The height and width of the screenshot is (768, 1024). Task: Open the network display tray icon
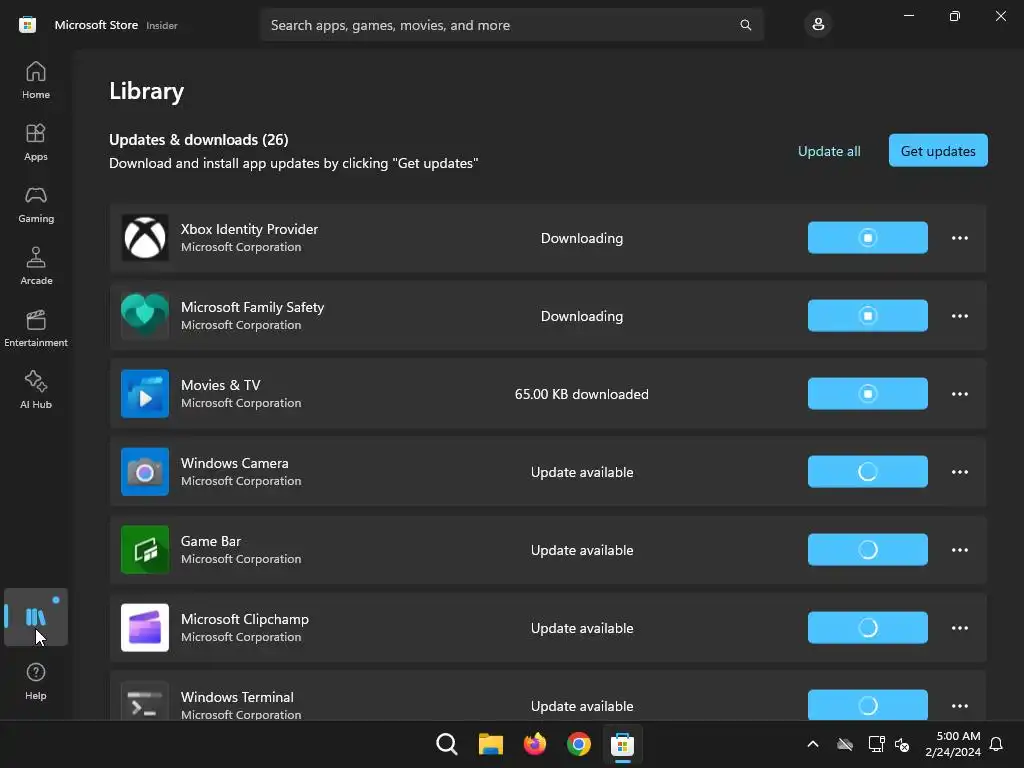coord(876,744)
